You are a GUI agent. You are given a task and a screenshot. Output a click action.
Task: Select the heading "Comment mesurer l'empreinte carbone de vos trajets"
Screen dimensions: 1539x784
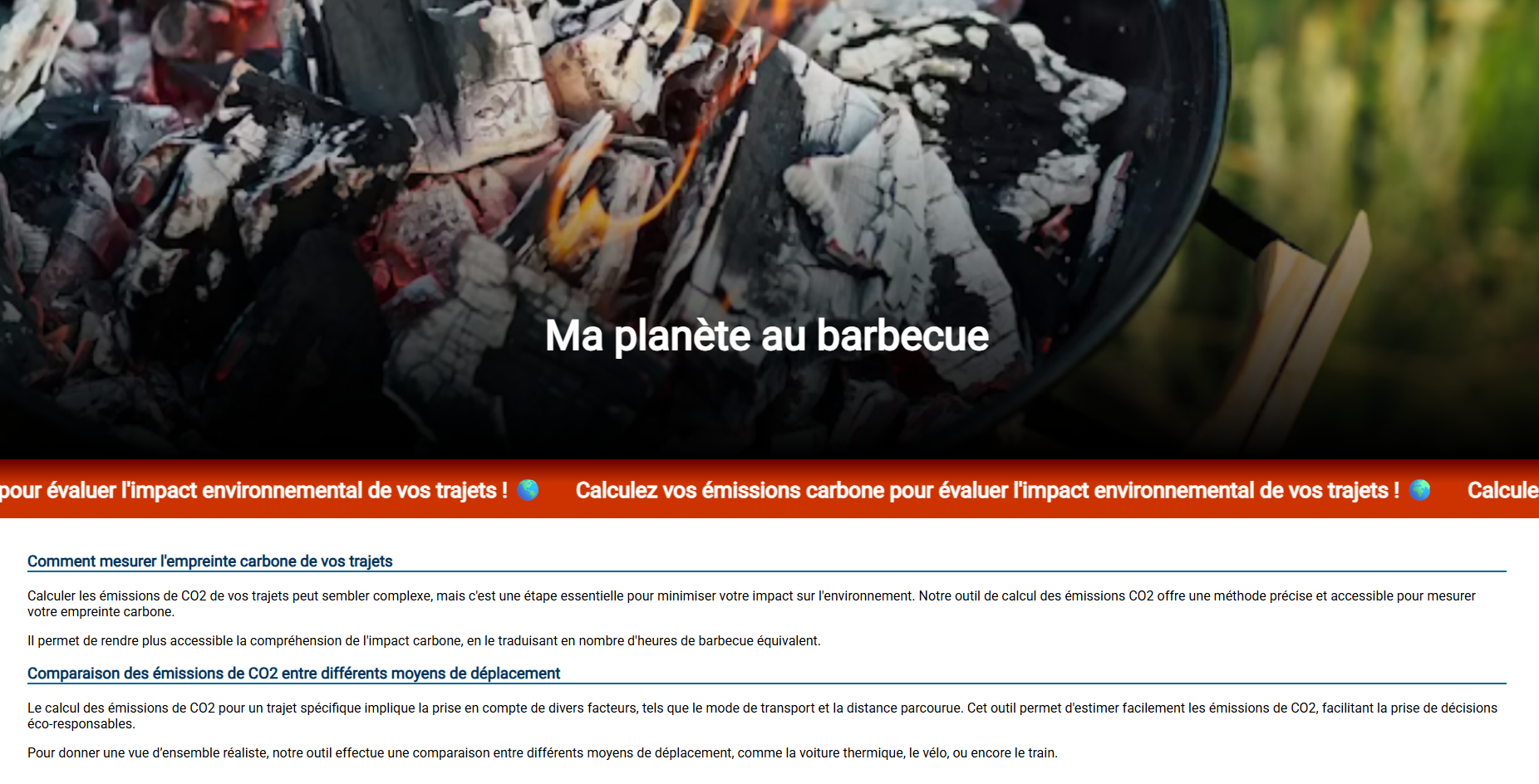(x=209, y=561)
